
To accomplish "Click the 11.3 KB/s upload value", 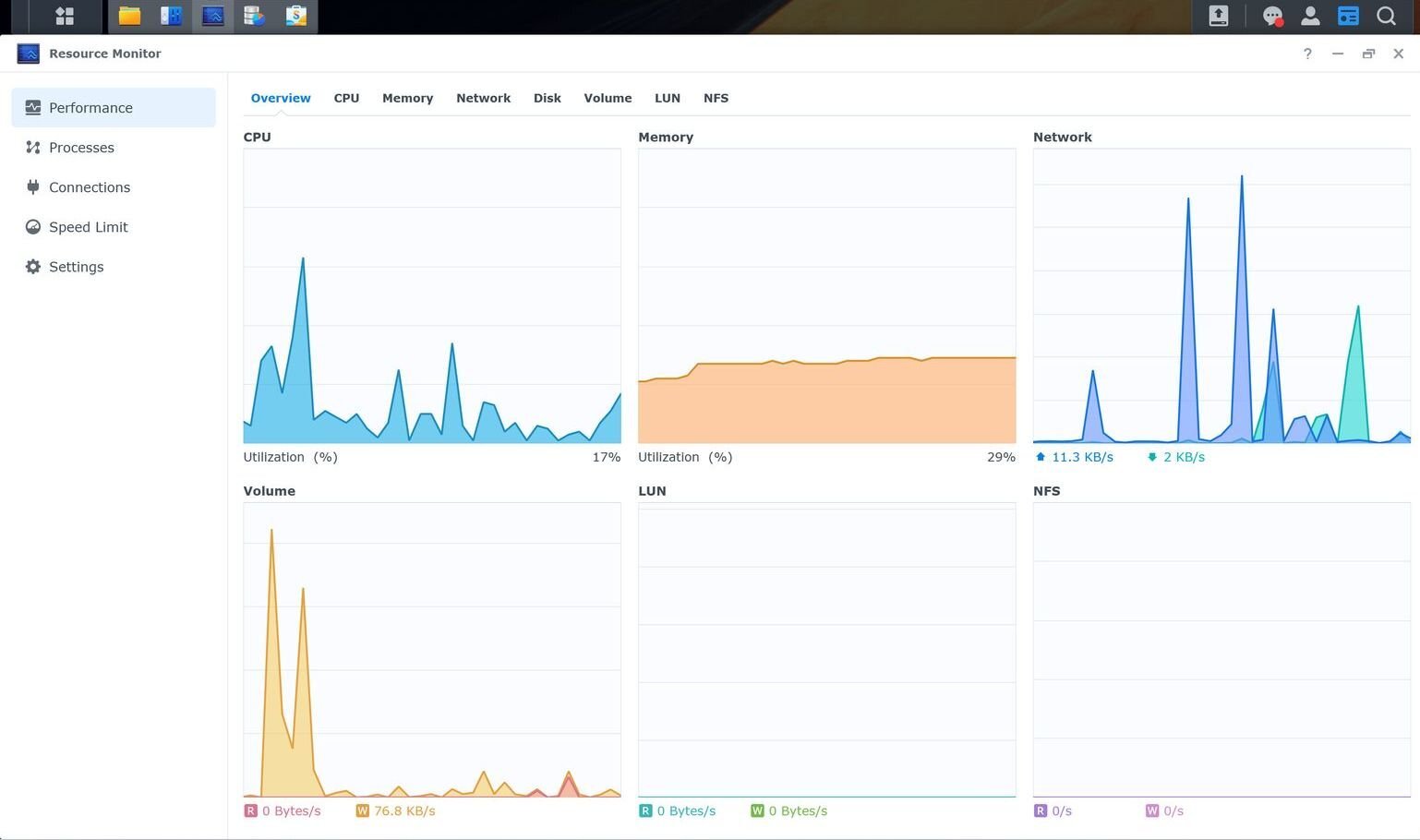I will coord(1082,457).
